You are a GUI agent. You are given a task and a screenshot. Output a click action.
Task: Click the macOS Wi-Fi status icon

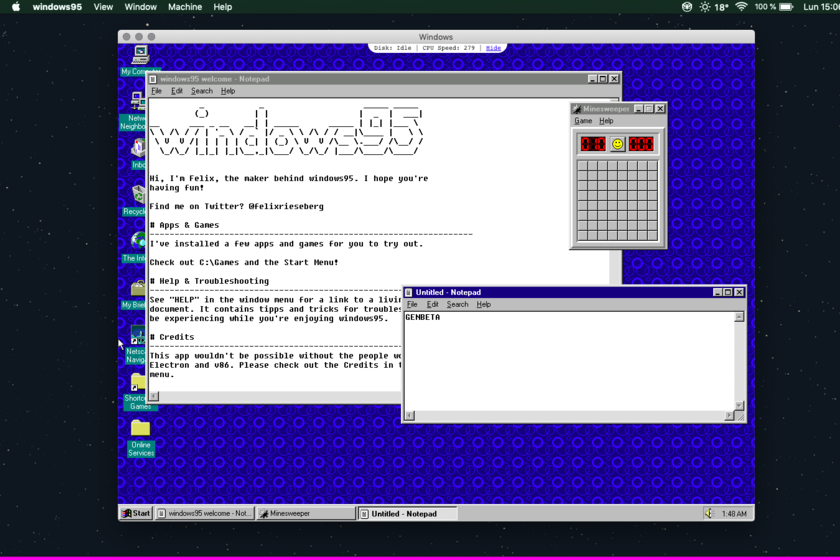pos(741,7)
